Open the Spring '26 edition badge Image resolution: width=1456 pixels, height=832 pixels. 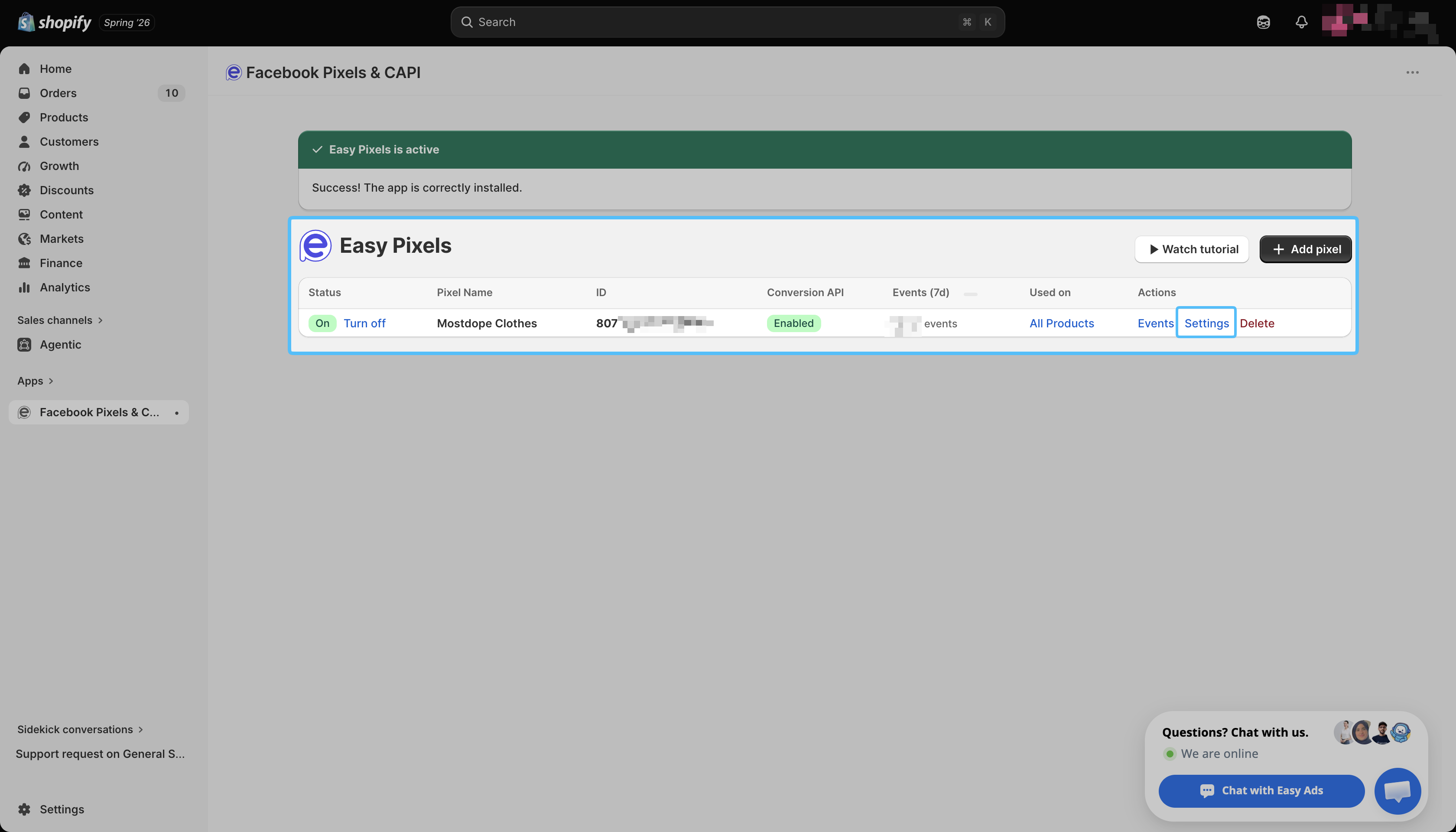[x=127, y=22]
